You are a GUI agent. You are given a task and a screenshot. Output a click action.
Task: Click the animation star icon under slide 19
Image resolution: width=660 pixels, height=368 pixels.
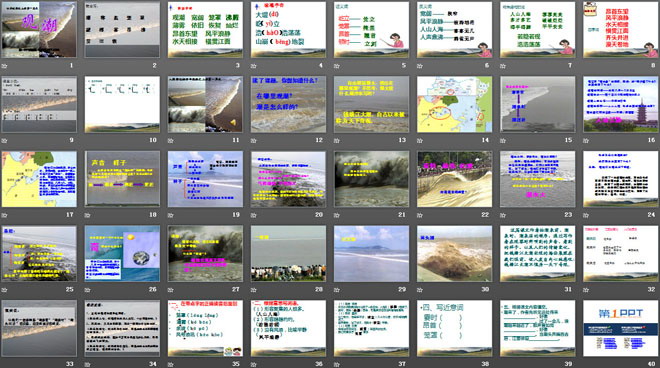click(x=170, y=215)
